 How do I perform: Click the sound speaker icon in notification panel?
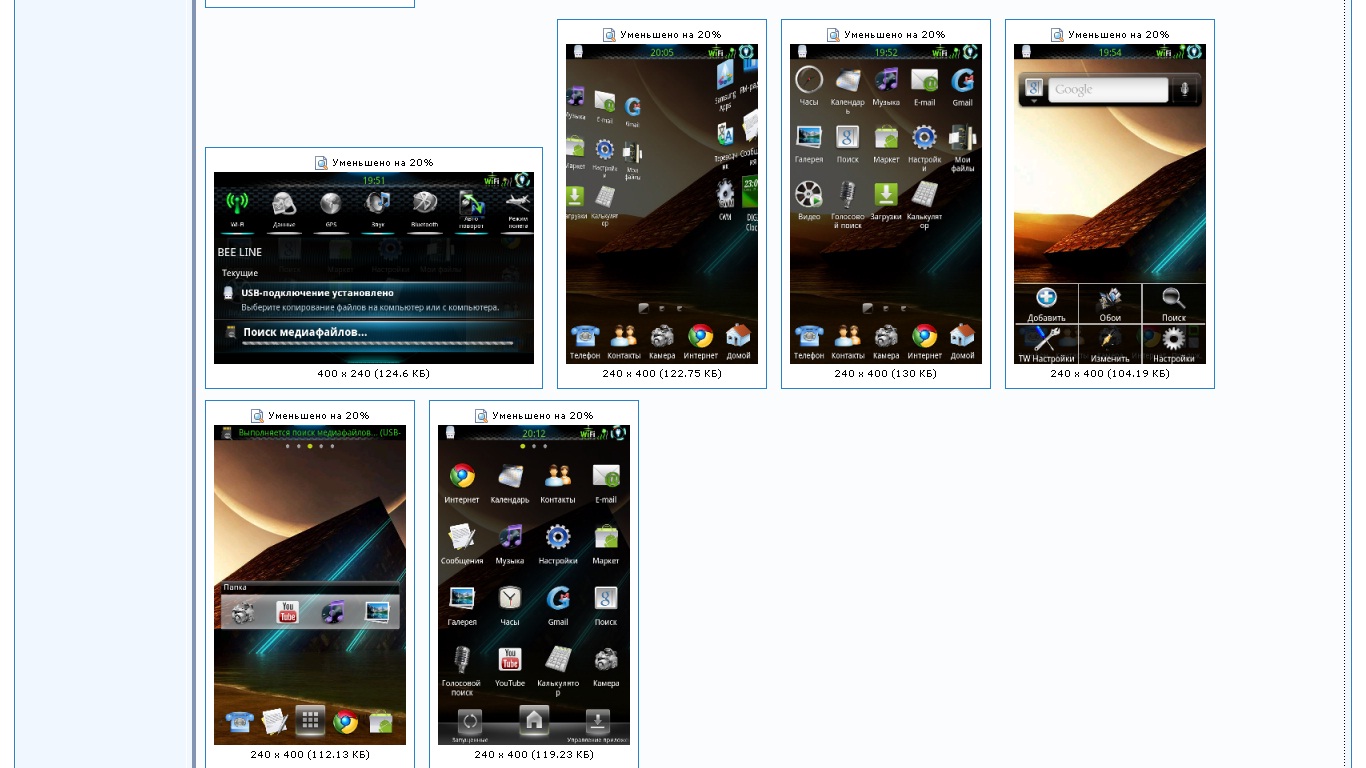pyautogui.click(x=377, y=205)
